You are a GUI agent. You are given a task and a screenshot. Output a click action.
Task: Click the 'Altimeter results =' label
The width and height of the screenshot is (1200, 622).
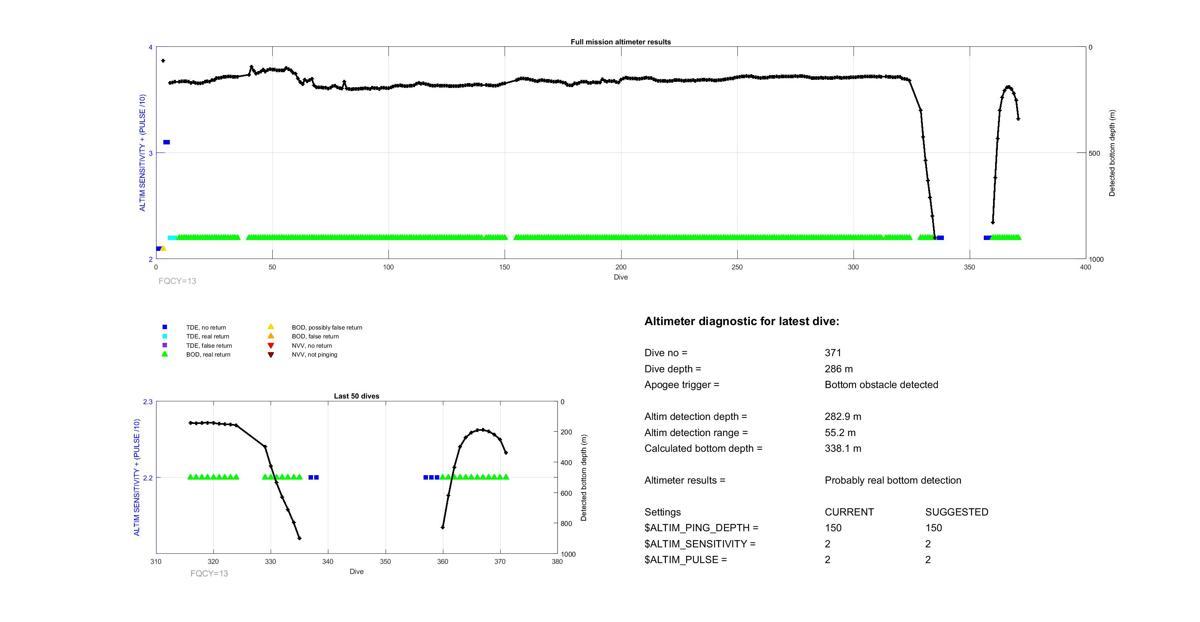point(685,481)
